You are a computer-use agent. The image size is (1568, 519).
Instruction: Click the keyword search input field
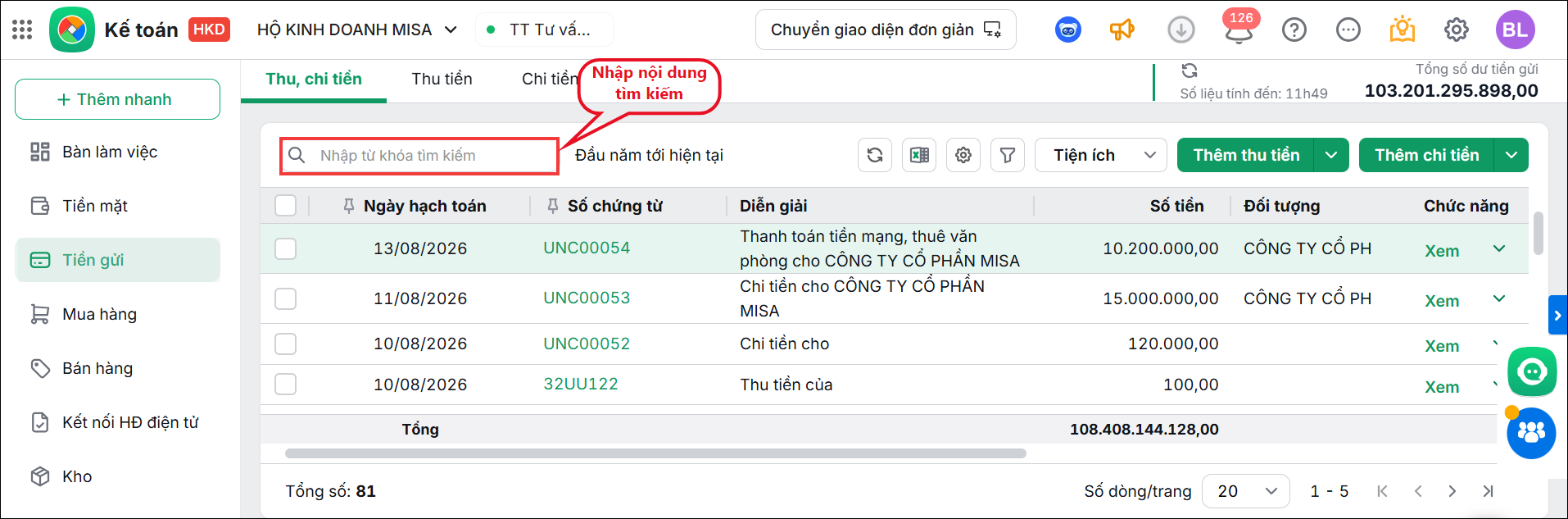tap(419, 156)
